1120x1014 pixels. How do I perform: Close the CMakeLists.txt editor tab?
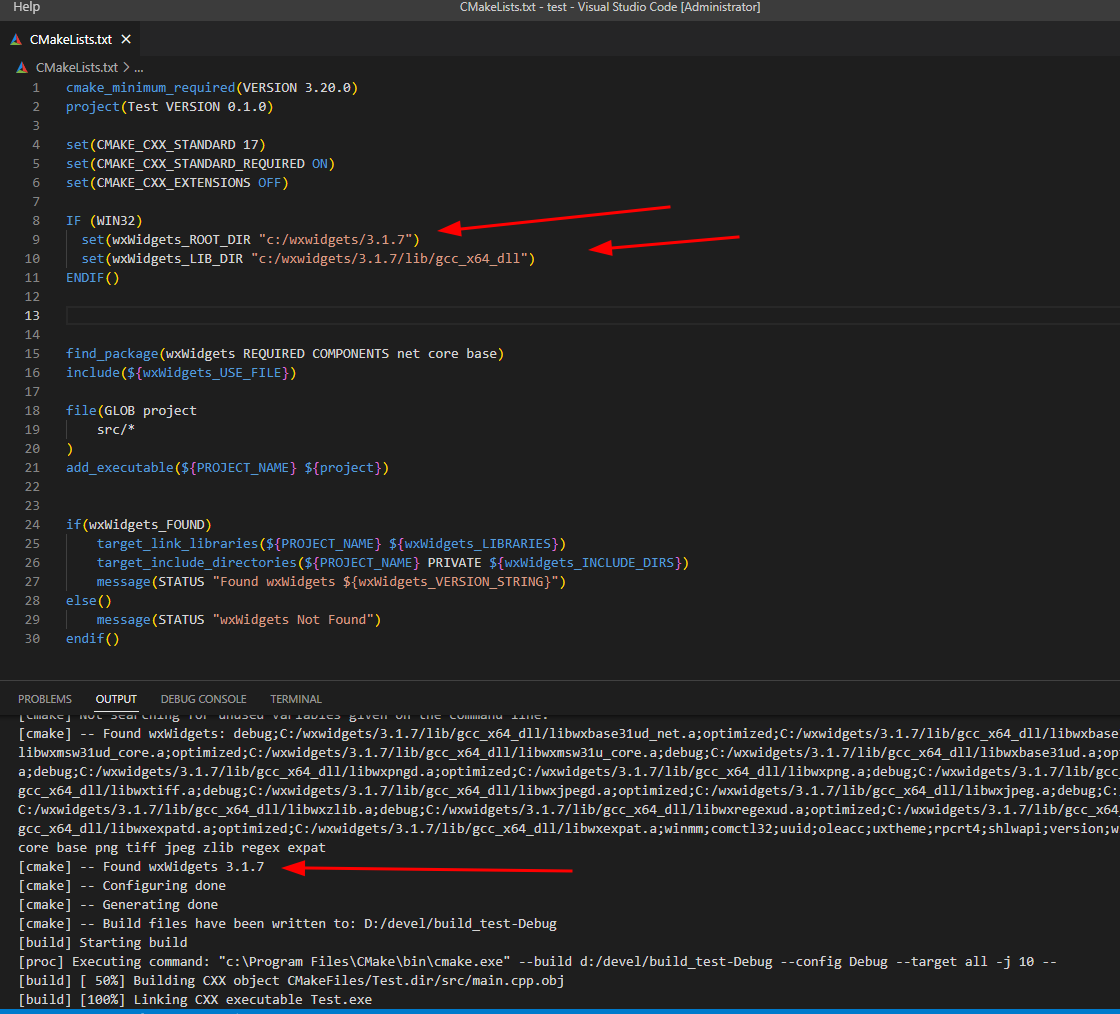126,39
